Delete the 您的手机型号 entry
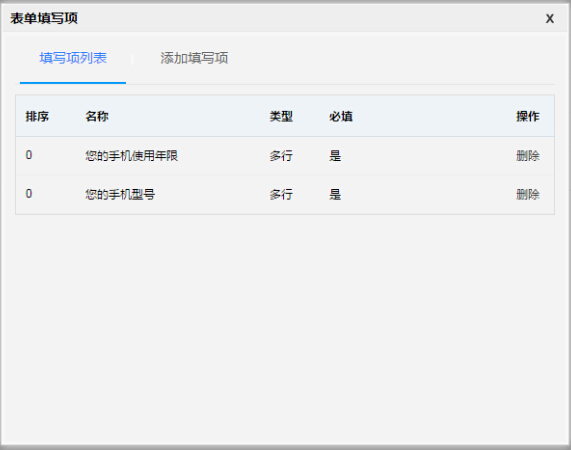Image resolution: width=571 pixels, height=450 pixels. pyautogui.click(x=527, y=194)
